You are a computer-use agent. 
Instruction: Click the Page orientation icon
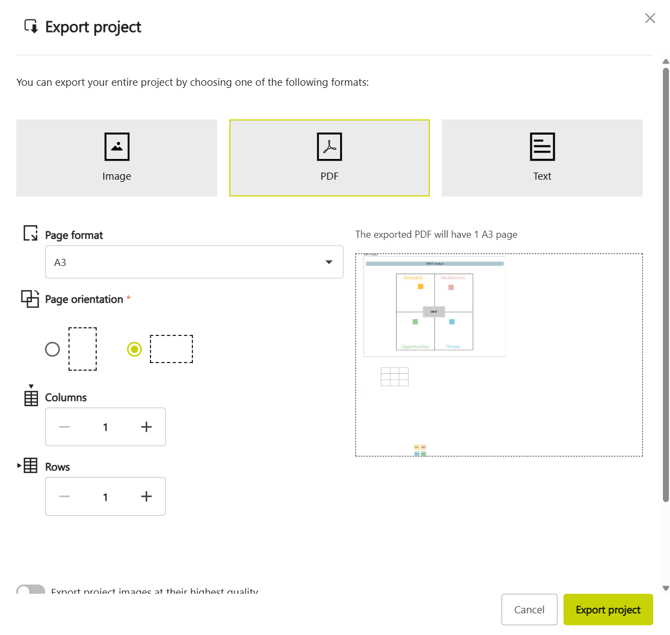(x=30, y=299)
